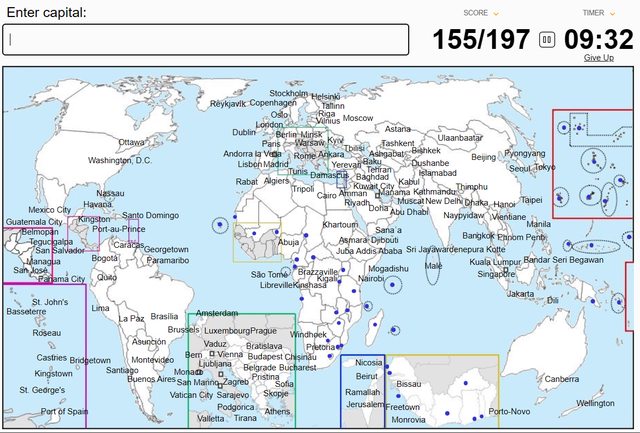Click the Moscow label on the map
The width and height of the screenshot is (640, 433).
click(x=357, y=118)
